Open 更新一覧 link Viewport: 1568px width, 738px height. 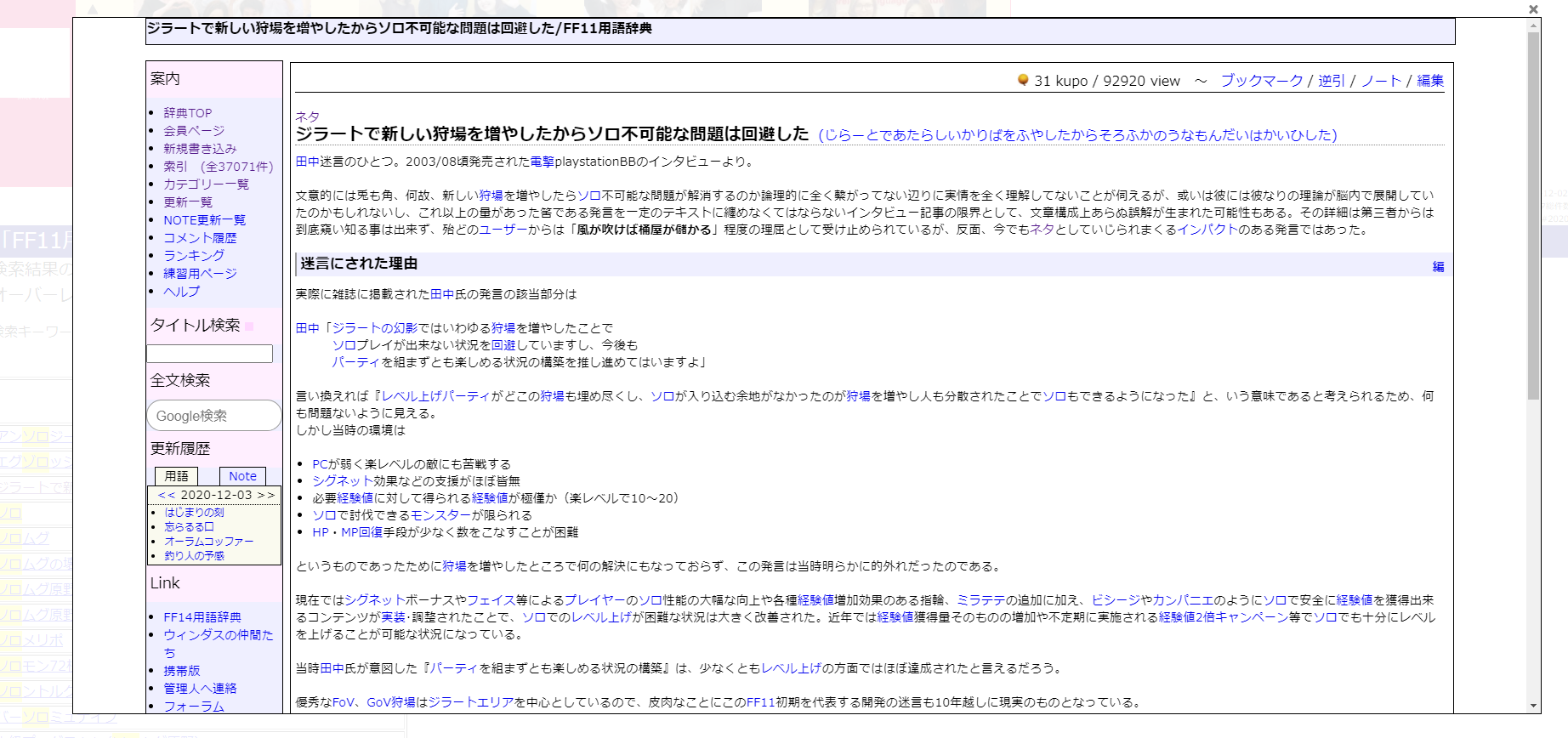tap(188, 202)
